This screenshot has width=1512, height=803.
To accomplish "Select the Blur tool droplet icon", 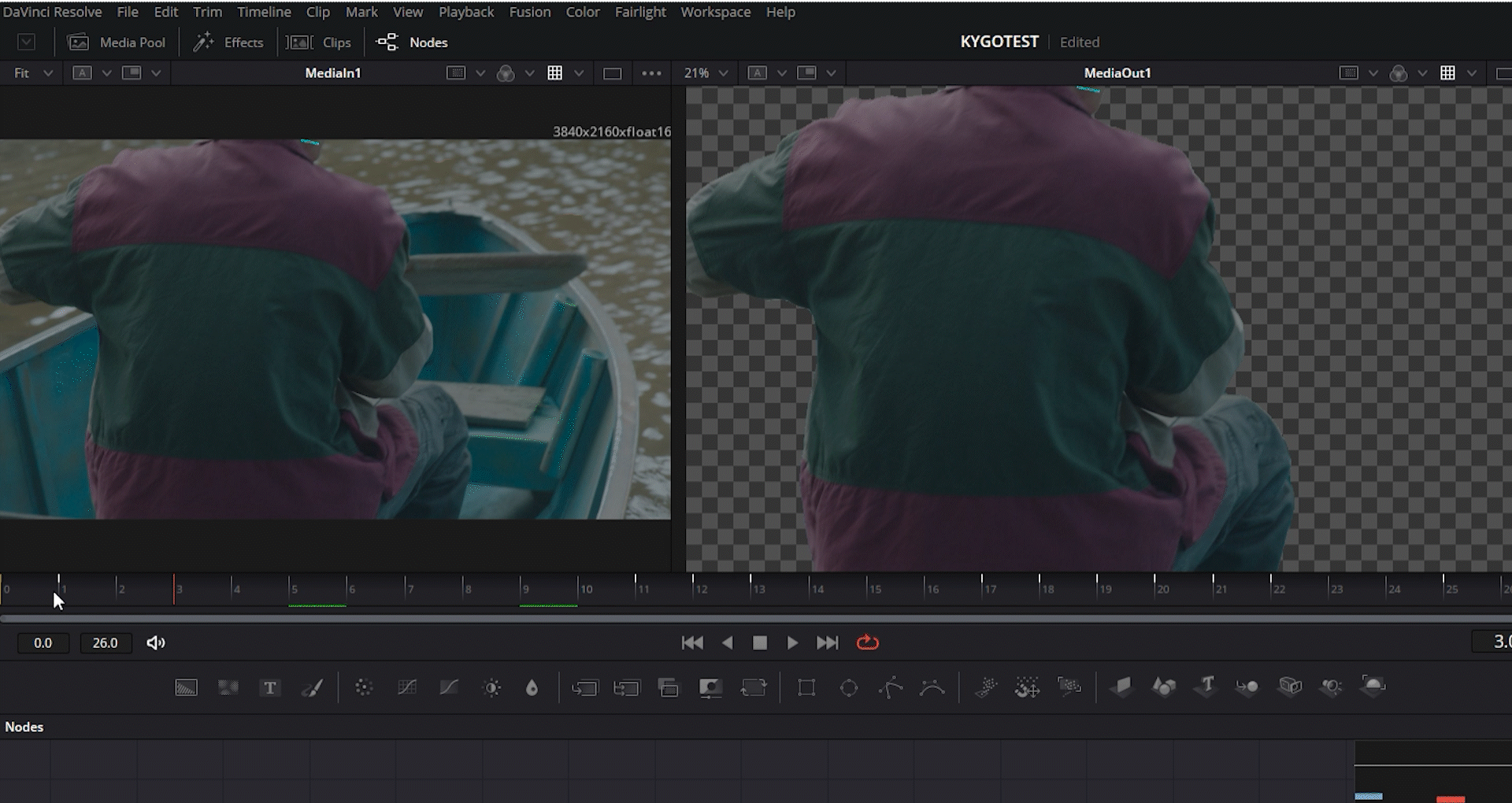I will (532, 688).
